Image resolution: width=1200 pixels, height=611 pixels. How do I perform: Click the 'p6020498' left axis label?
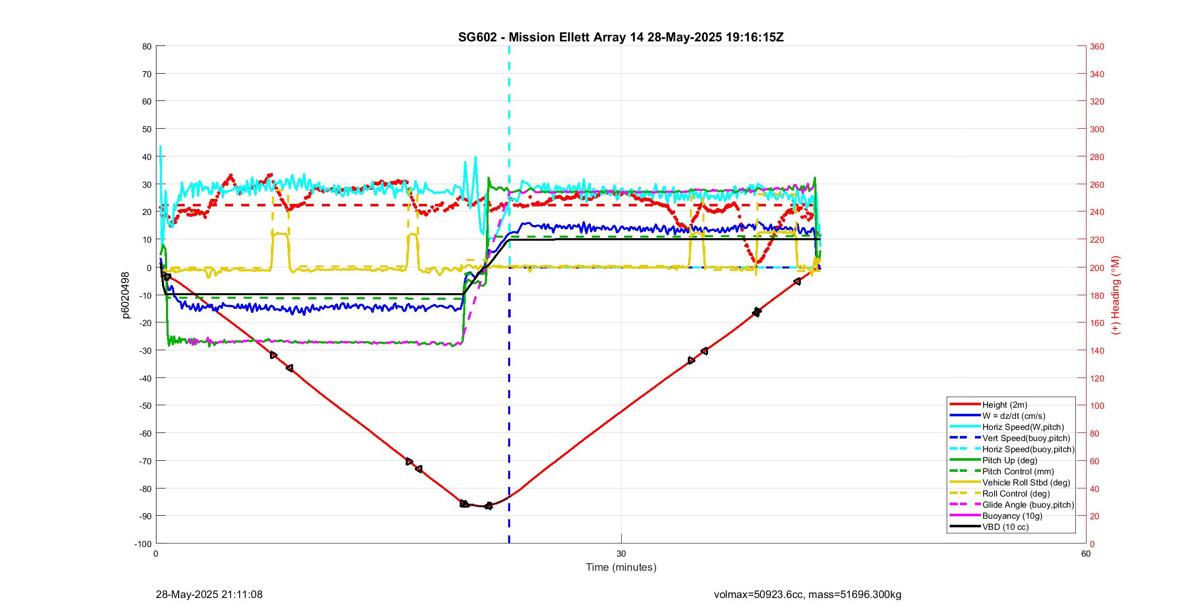128,294
